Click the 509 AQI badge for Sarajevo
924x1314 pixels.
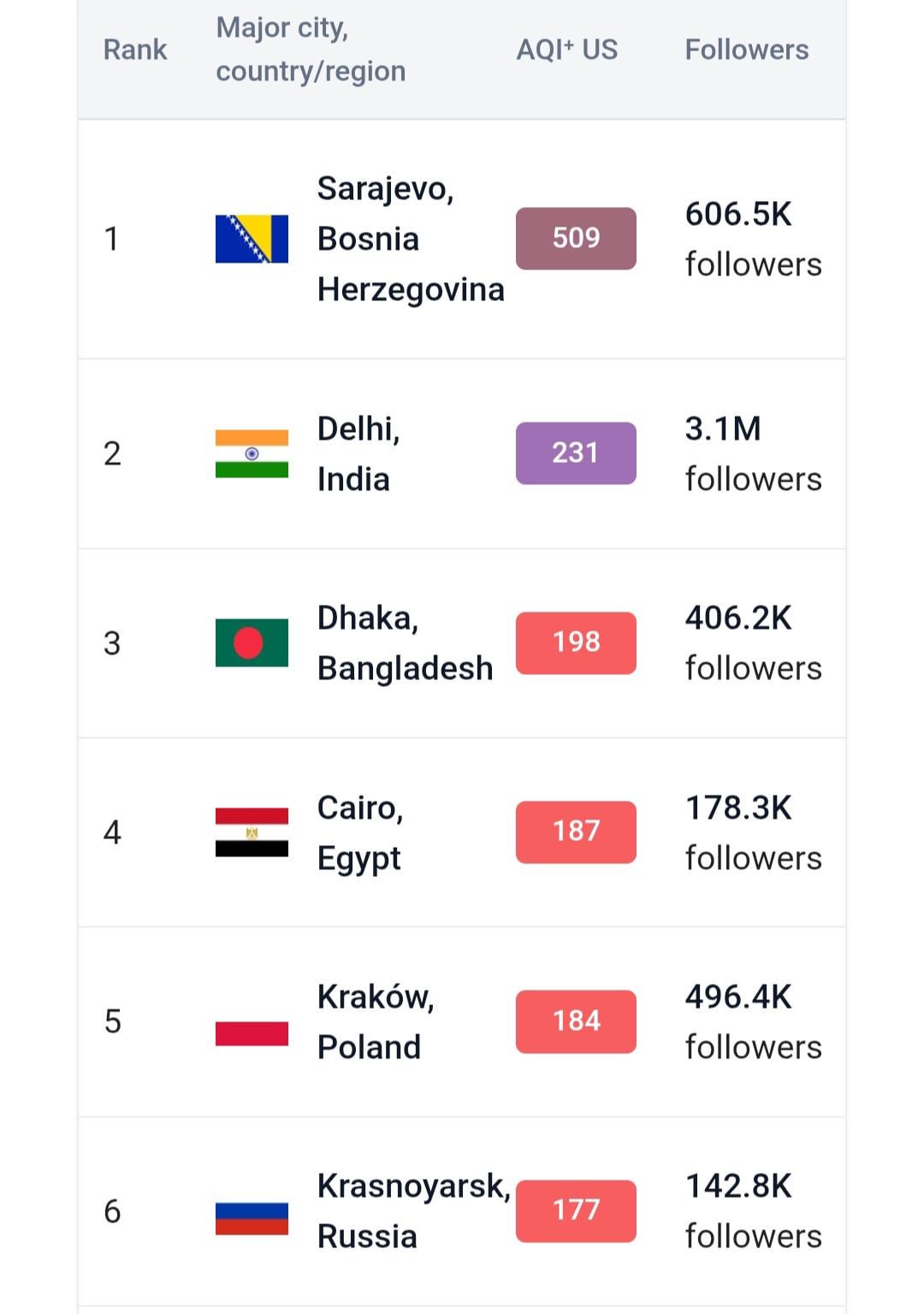click(576, 239)
